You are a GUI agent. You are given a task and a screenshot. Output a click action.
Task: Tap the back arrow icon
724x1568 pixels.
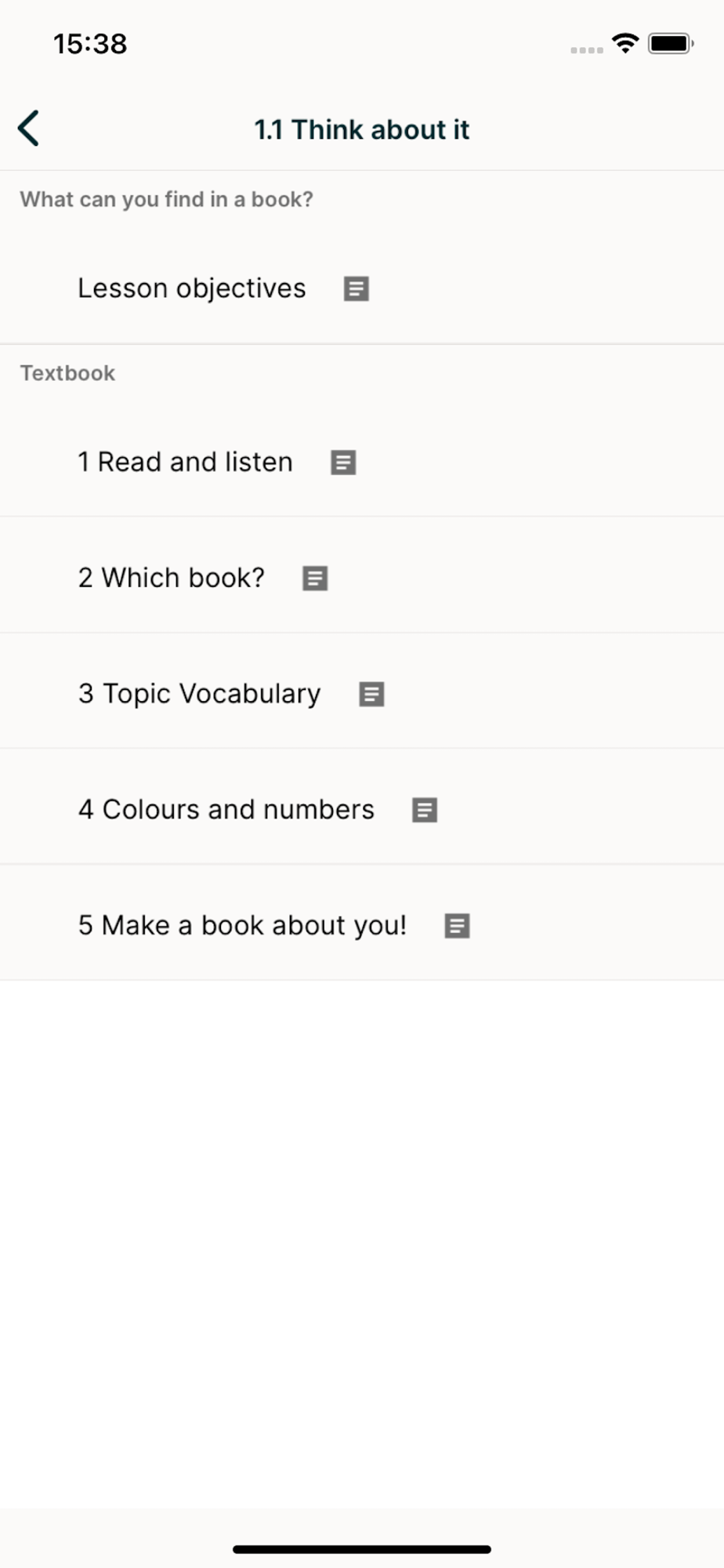click(29, 129)
